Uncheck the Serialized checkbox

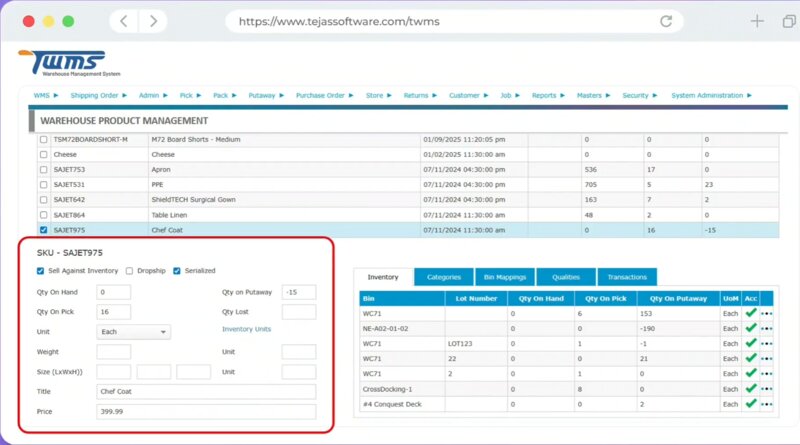(x=177, y=271)
